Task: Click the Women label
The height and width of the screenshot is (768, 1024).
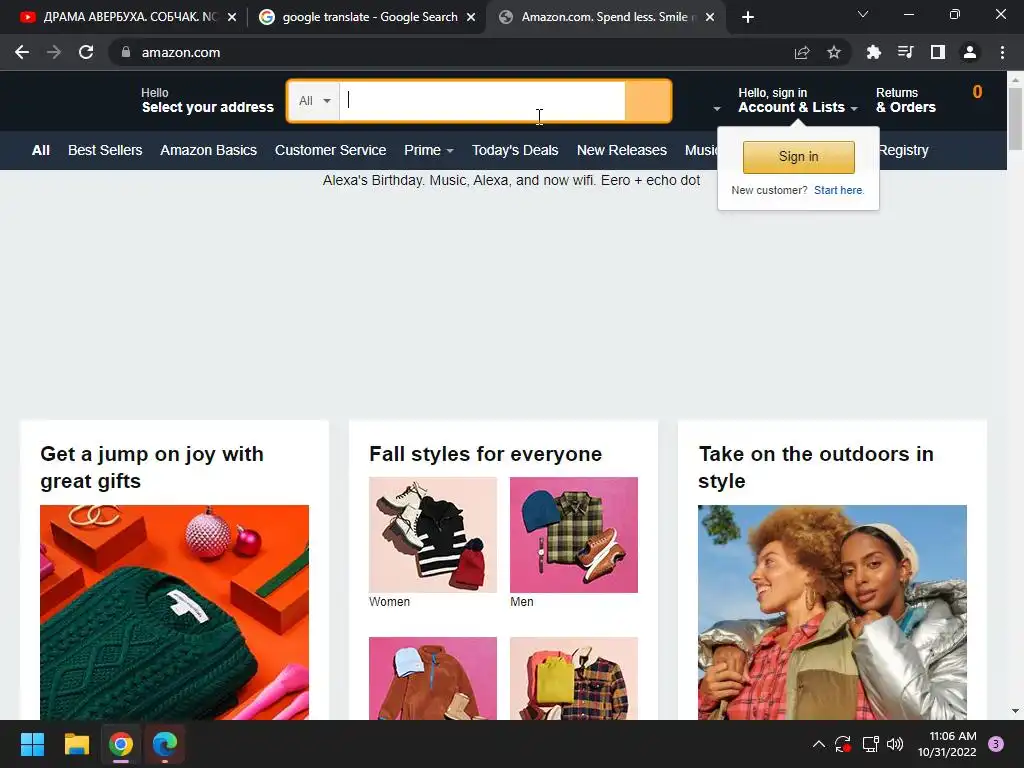Action: (x=389, y=601)
